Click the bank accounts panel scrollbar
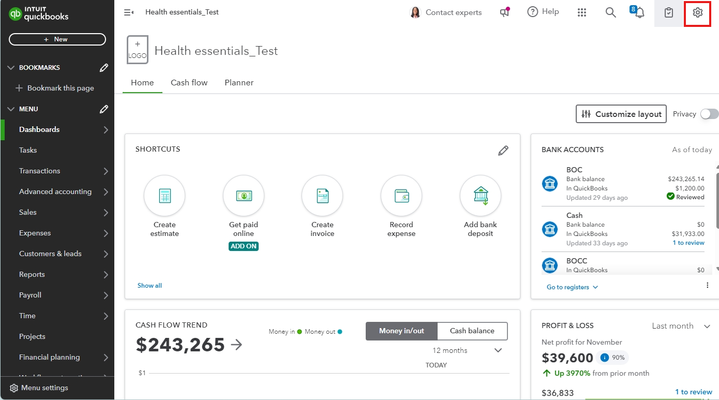 tap(716, 200)
